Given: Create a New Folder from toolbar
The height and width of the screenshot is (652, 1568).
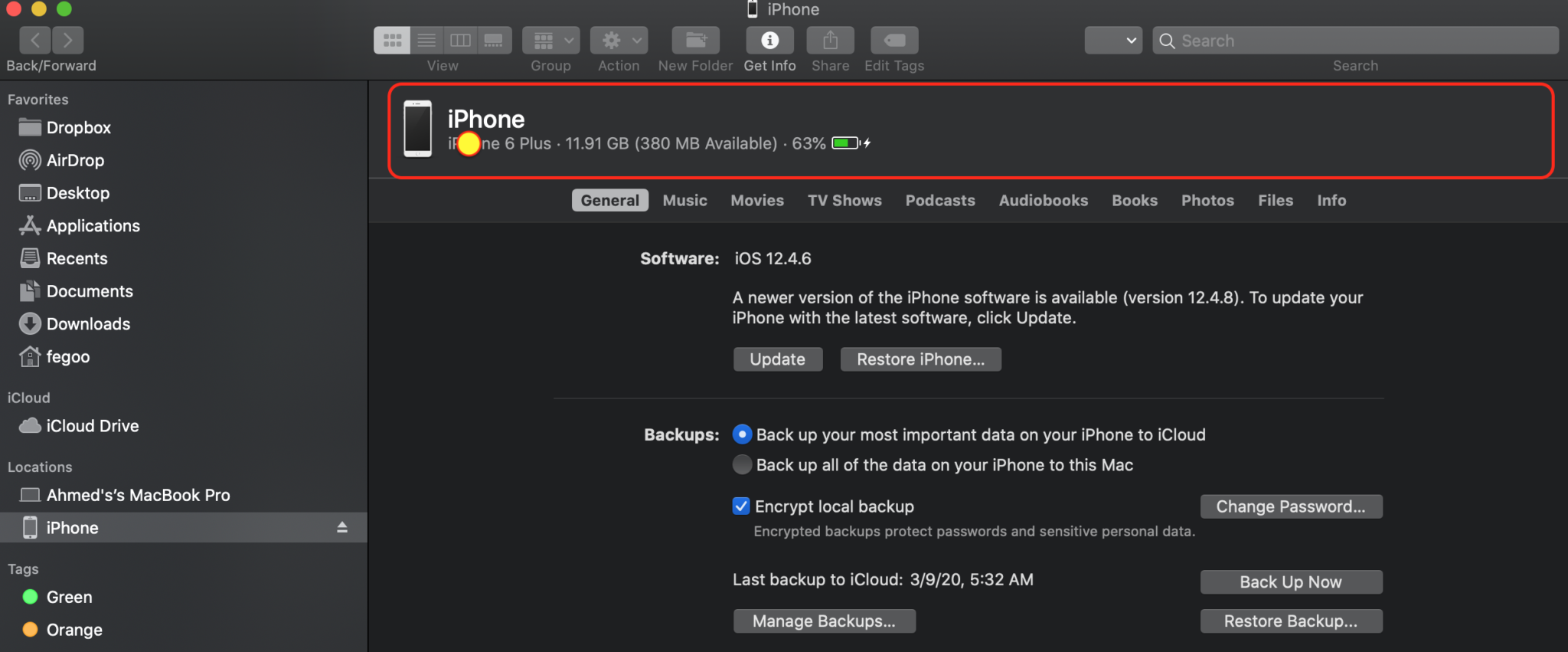Looking at the screenshot, I should point(696,40).
